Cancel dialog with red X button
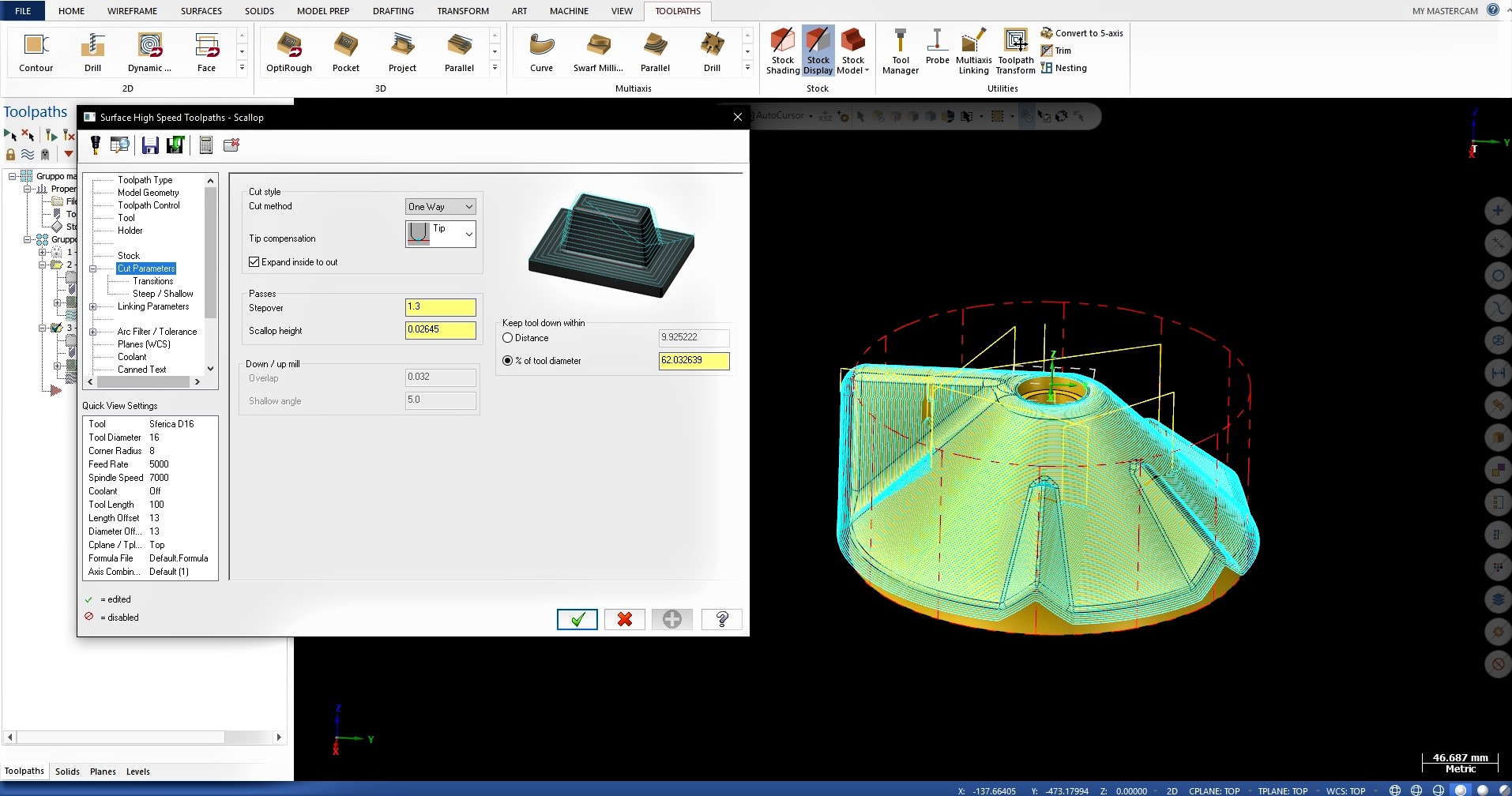The width and height of the screenshot is (1512, 796). (x=625, y=619)
